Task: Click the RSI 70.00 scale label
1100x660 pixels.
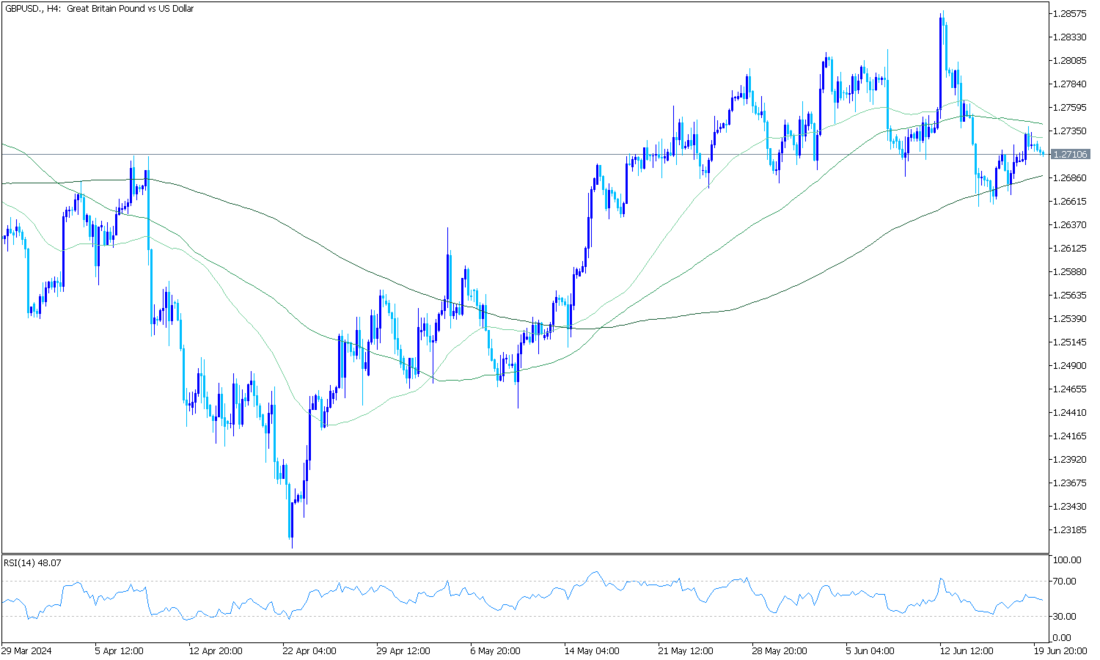Action: pyautogui.click(x=1065, y=581)
